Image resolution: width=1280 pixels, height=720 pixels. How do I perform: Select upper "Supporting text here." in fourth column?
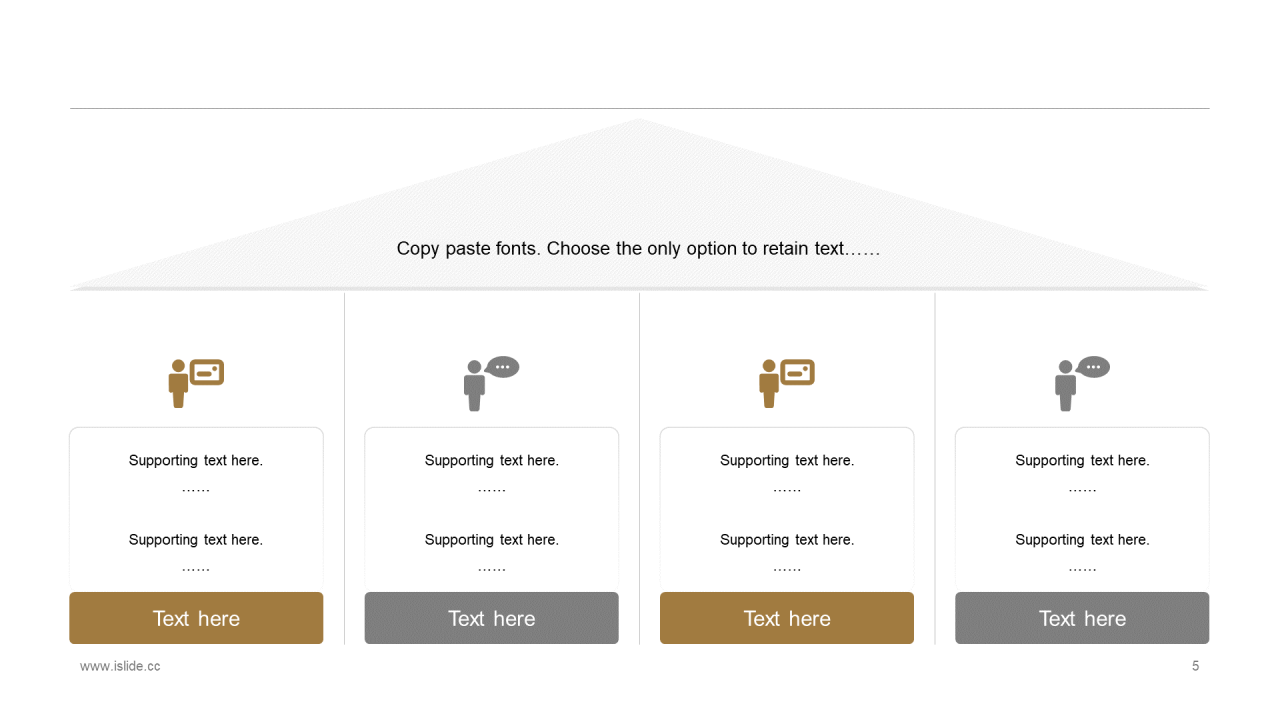click(1082, 460)
